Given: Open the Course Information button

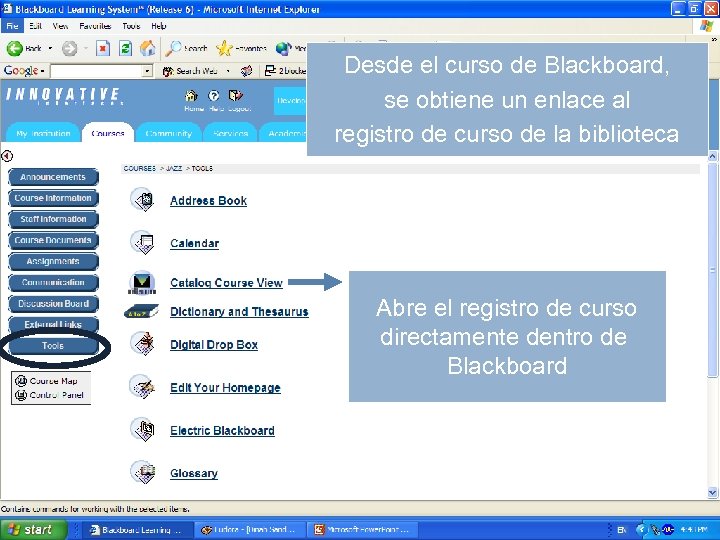Looking at the screenshot, I should pos(53,198).
